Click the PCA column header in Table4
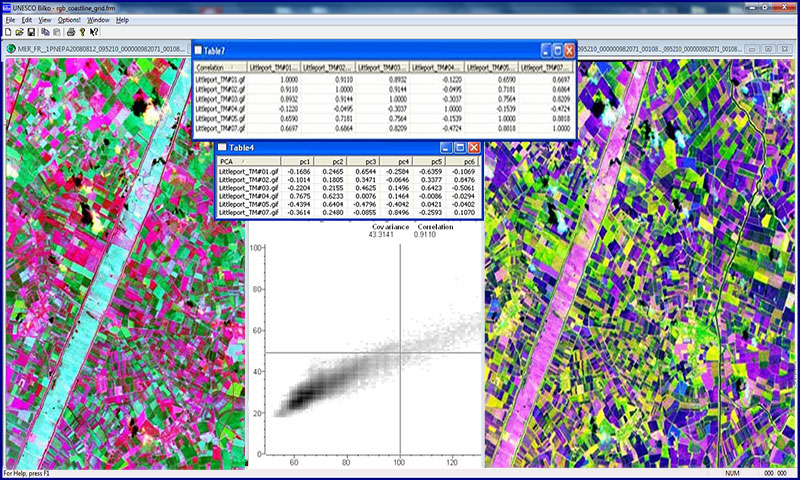The height and width of the screenshot is (480, 800). tap(249, 161)
